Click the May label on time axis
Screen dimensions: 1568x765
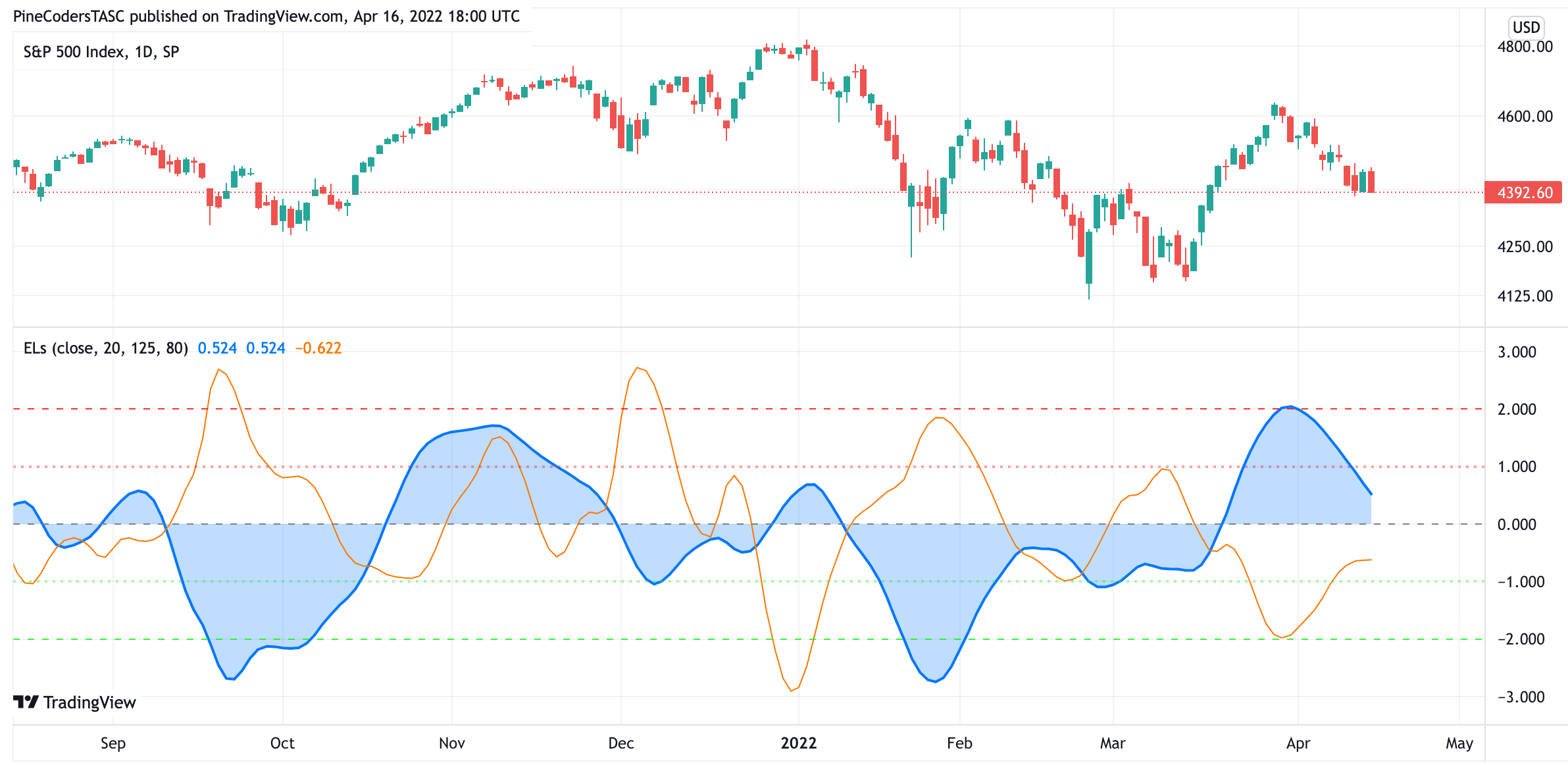coord(1459,743)
